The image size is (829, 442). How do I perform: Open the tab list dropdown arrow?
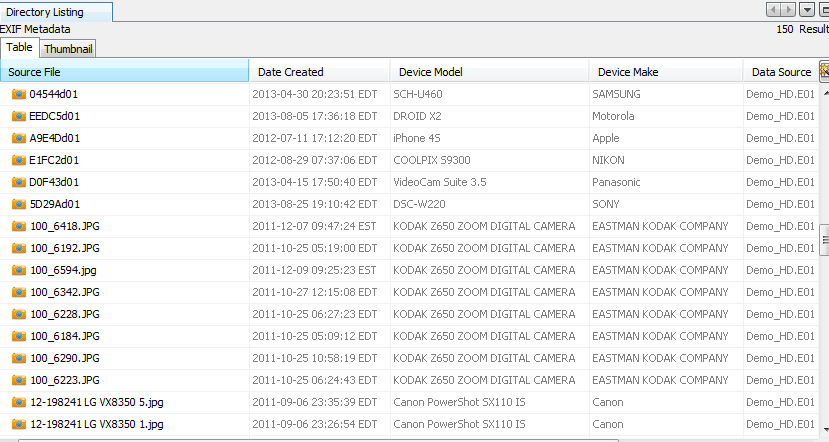click(x=807, y=10)
